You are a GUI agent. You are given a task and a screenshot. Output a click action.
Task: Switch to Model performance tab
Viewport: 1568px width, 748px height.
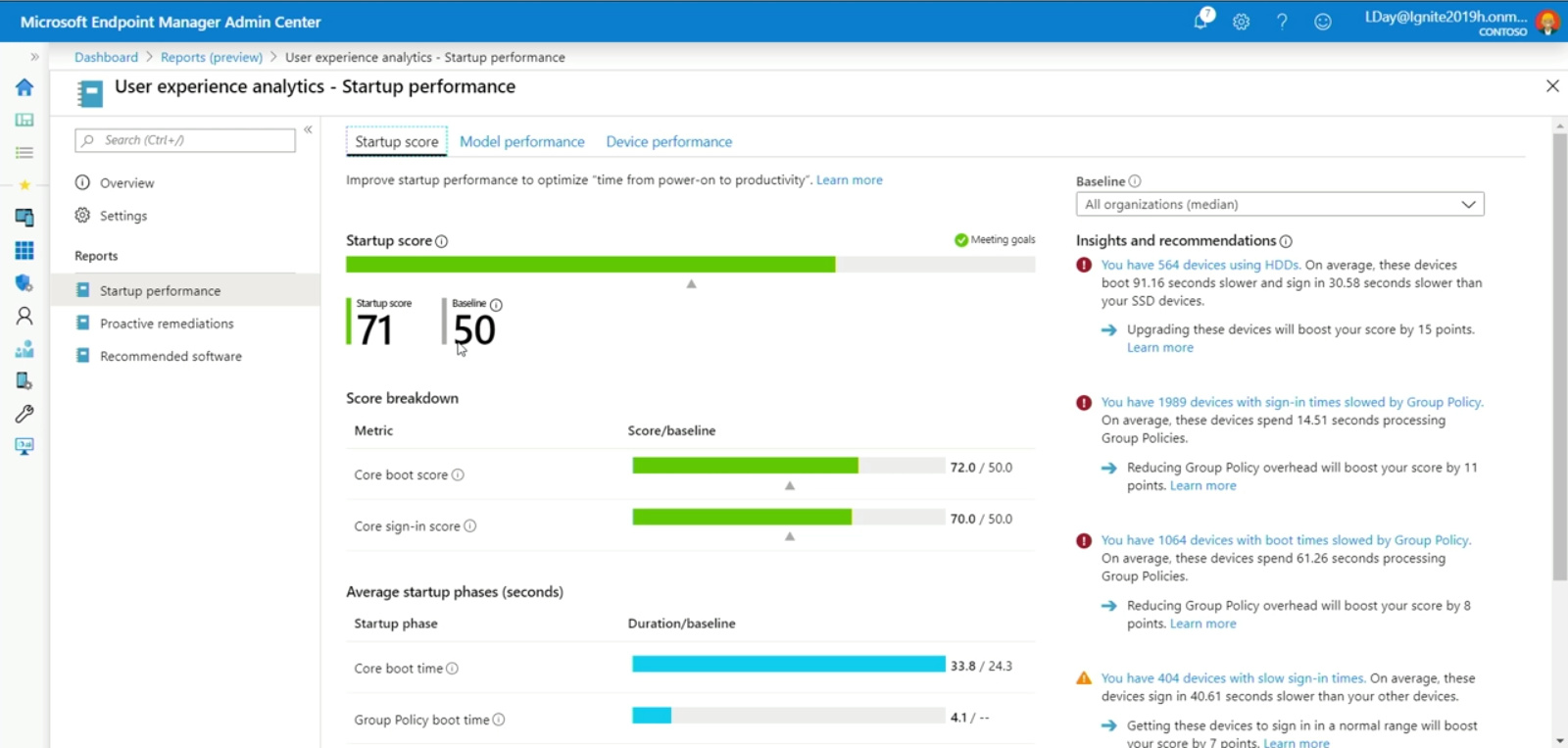pyautogui.click(x=522, y=142)
